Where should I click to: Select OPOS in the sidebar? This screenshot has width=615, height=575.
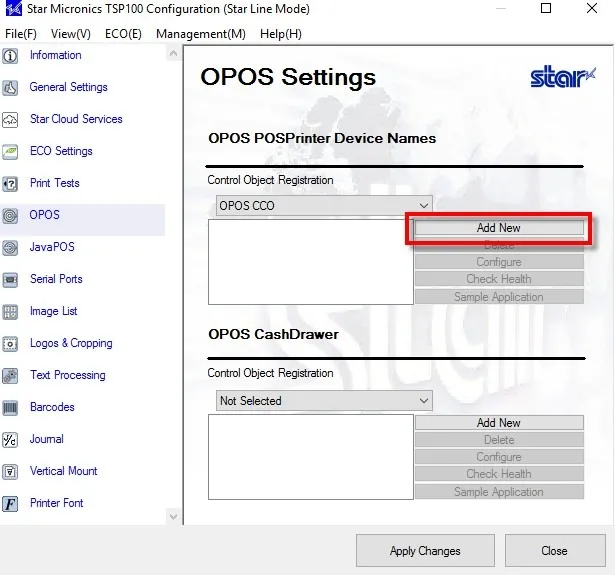(x=45, y=215)
